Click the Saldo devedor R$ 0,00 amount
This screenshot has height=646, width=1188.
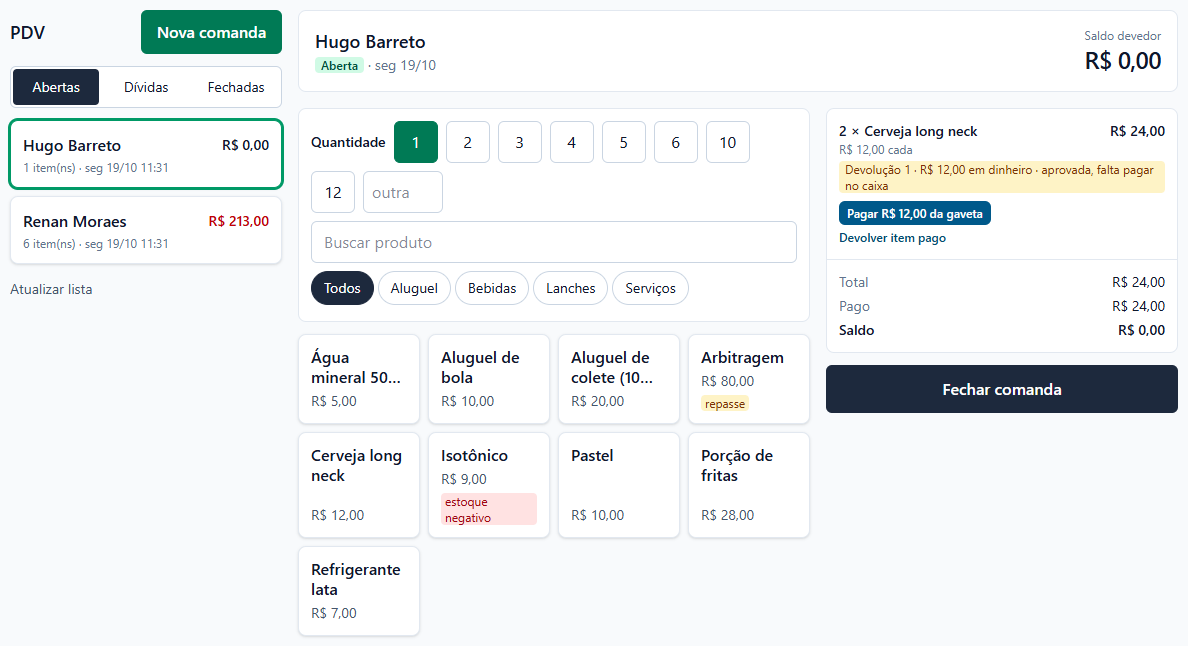coord(1123,61)
